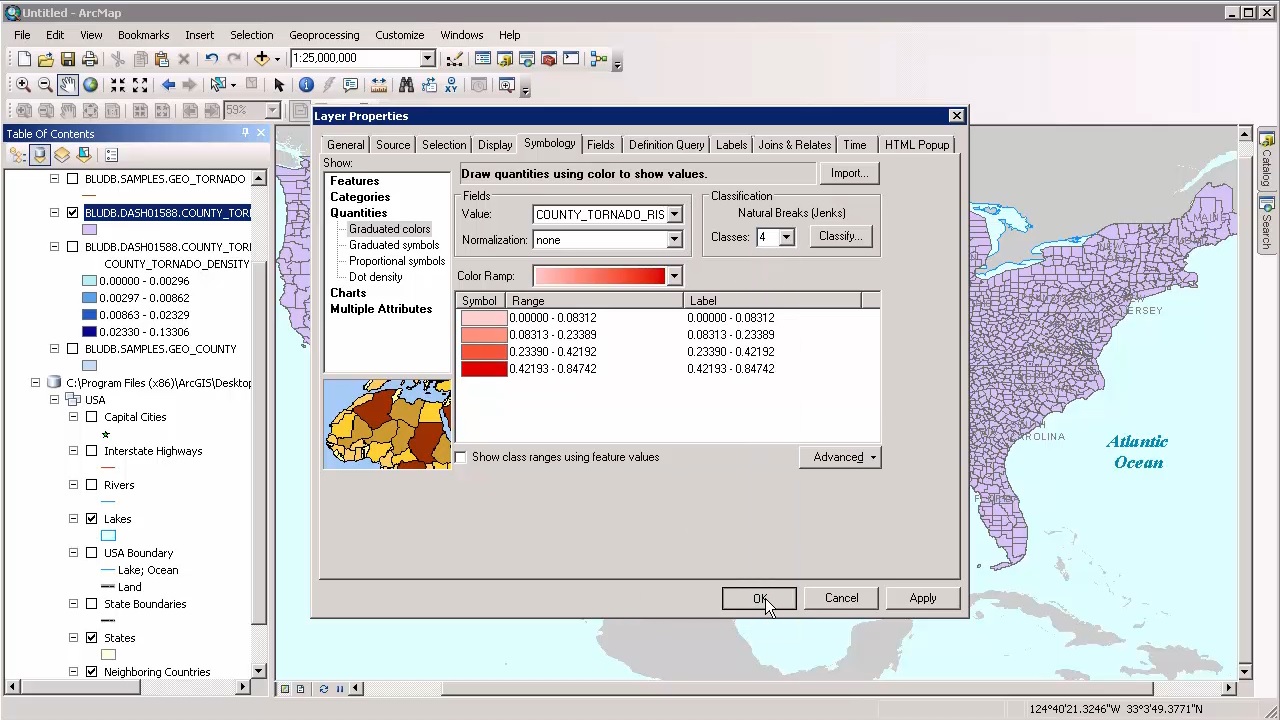
Task: Switch TOC to List By Visibility
Action: click(62, 155)
